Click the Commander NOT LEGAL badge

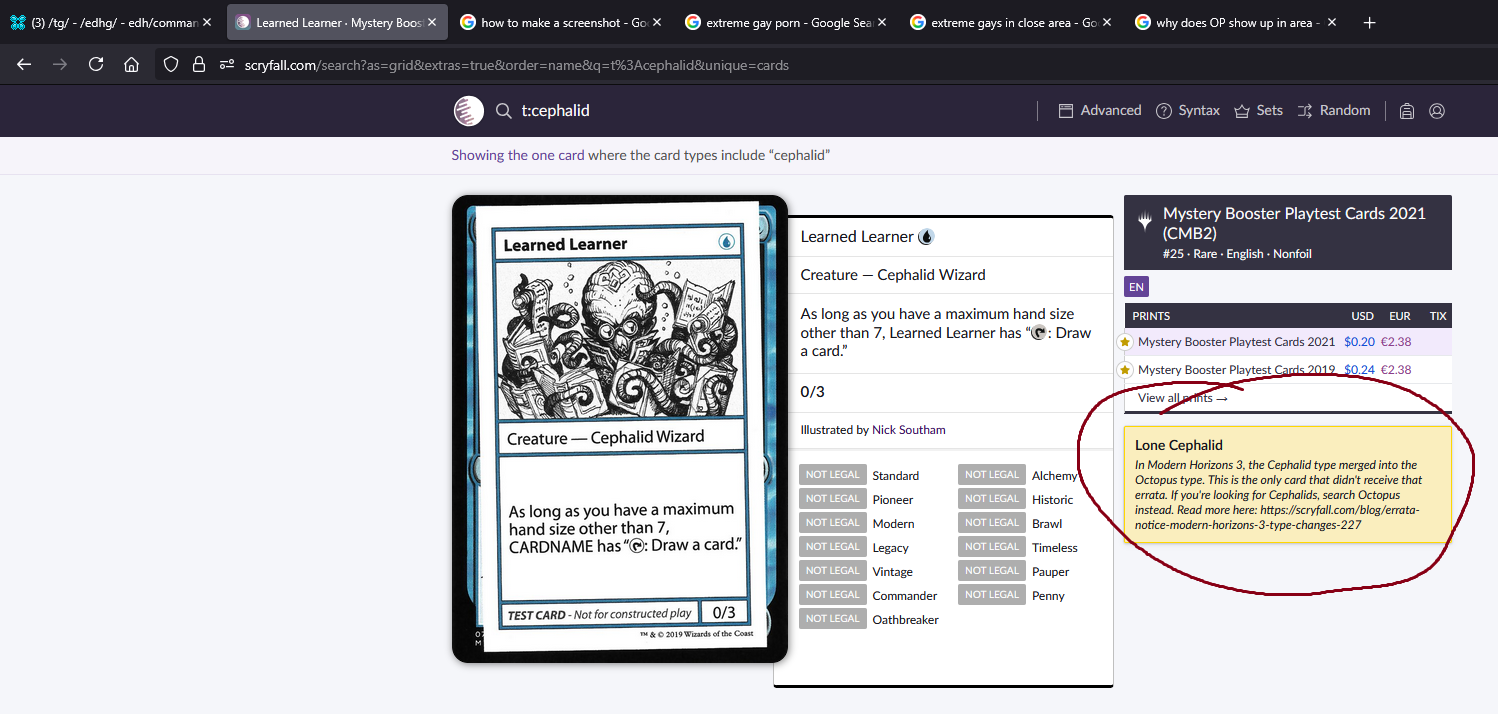tap(831, 595)
